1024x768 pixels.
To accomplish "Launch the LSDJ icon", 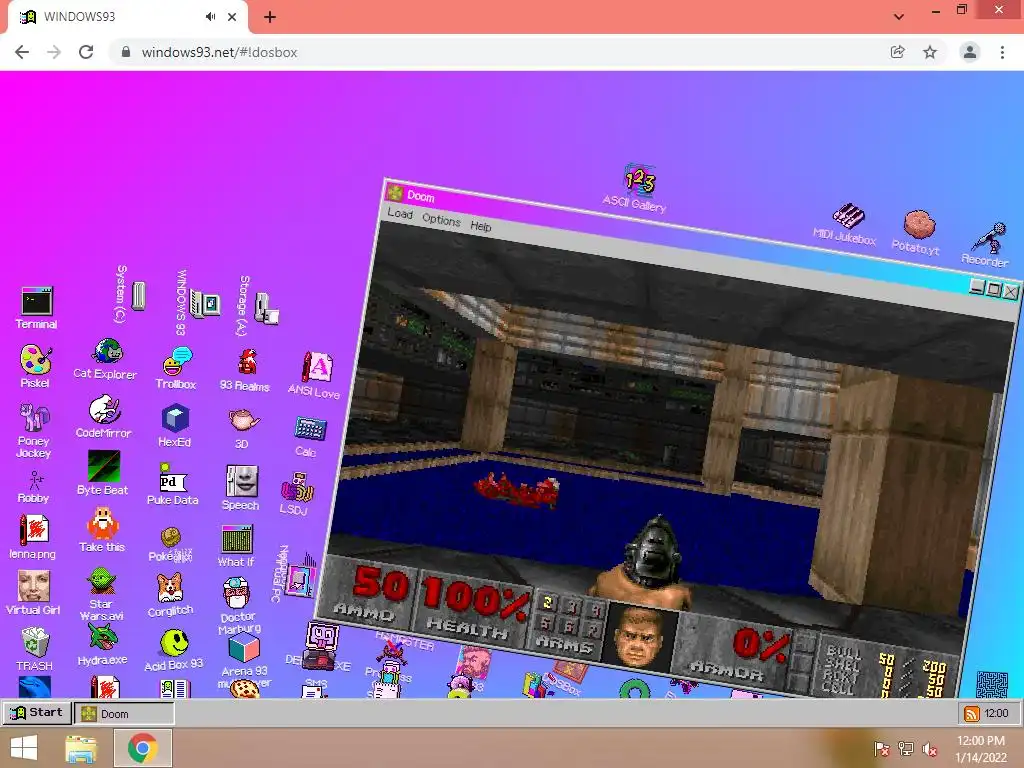I will pyautogui.click(x=296, y=494).
